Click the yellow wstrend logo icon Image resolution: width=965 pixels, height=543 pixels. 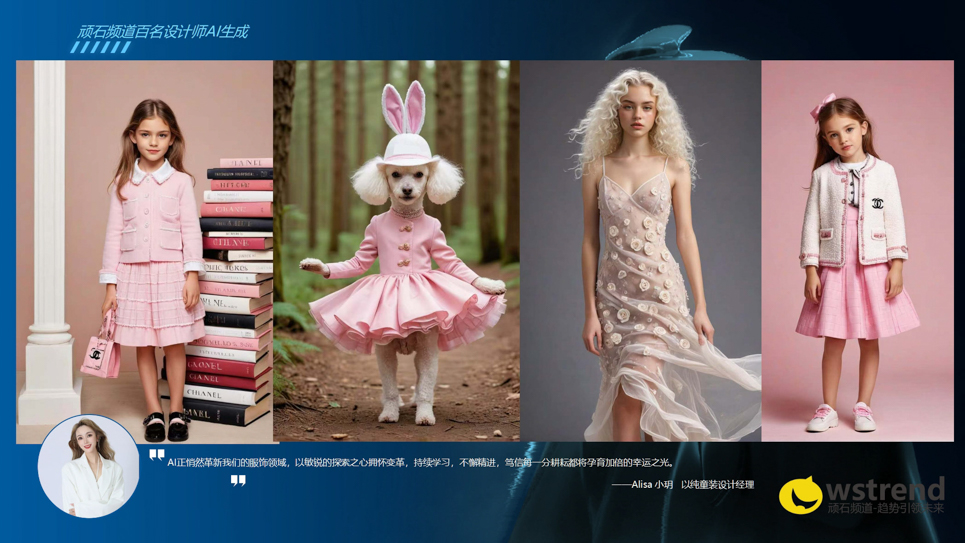point(800,494)
